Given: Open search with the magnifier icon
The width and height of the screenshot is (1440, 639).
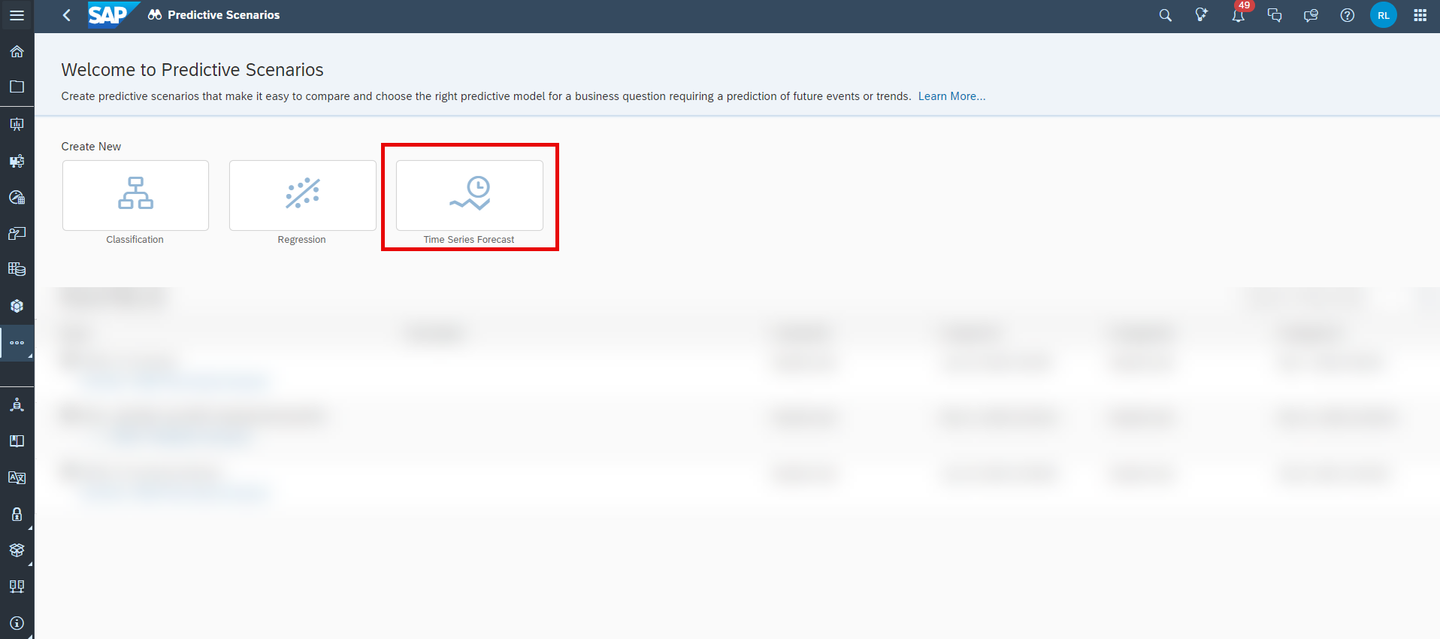Looking at the screenshot, I should [x=1165, y=15].
